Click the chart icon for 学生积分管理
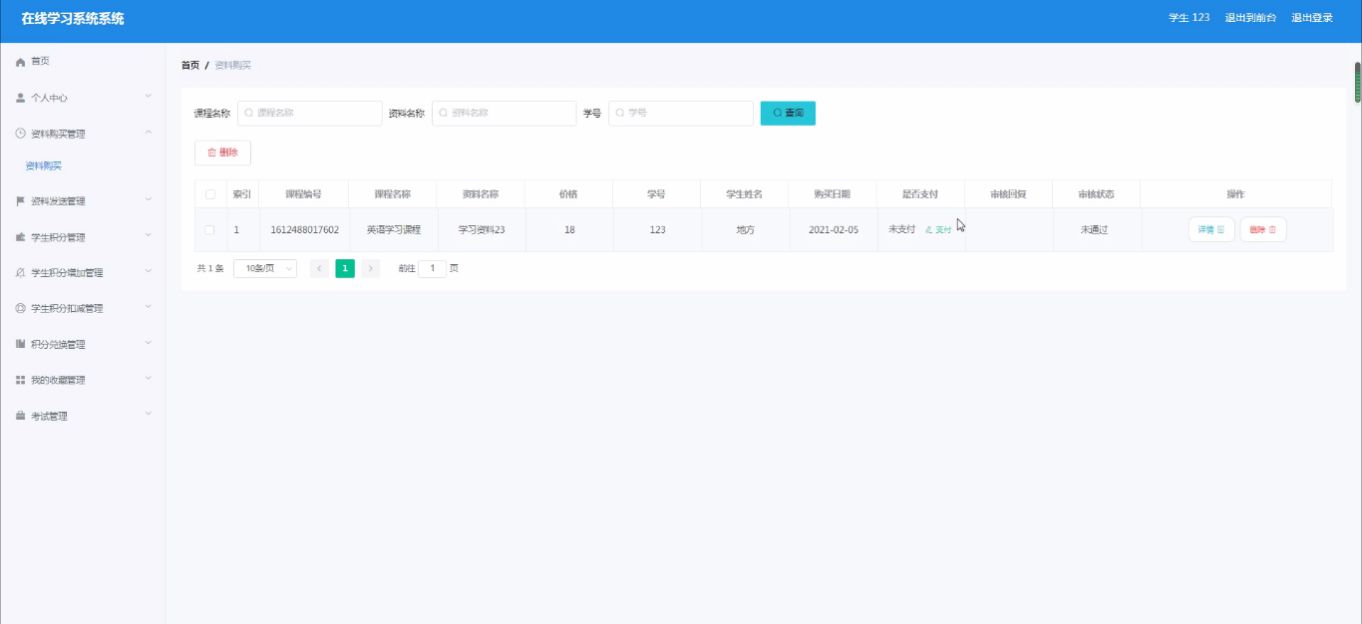Screen dimensions: 1362x624 pyautogui.click(x=20, y=237)
